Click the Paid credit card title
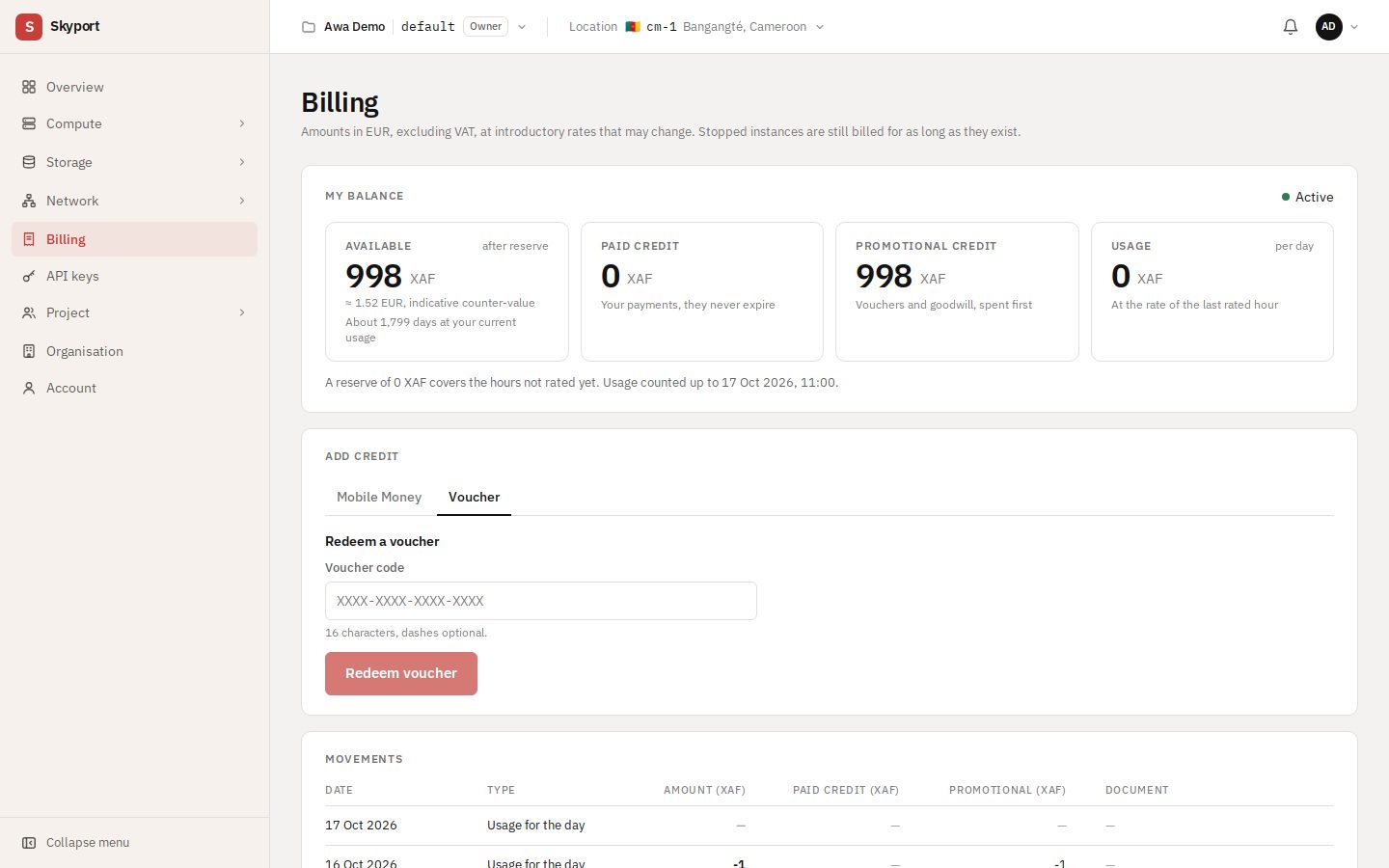1389x868 pixels. point(640,246)
